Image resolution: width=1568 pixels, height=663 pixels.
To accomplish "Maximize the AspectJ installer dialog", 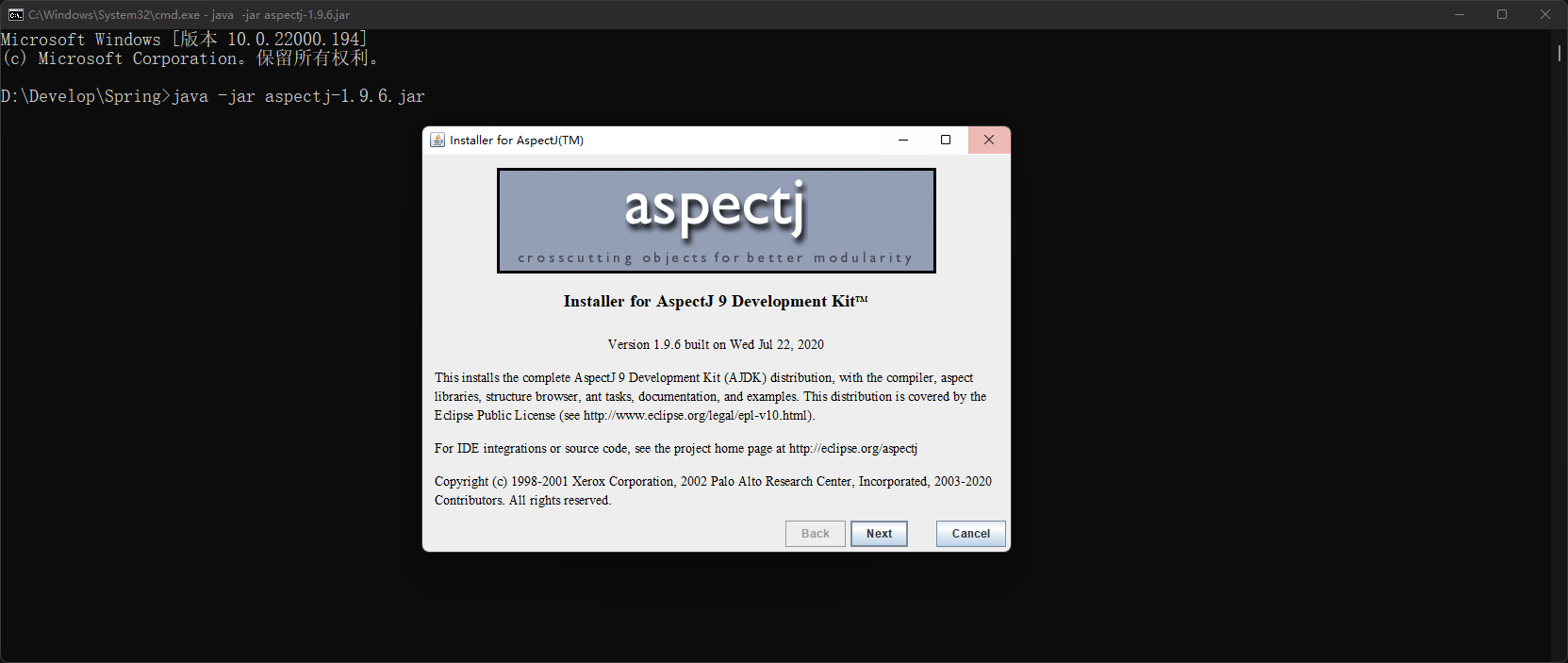I will (946, 140).
